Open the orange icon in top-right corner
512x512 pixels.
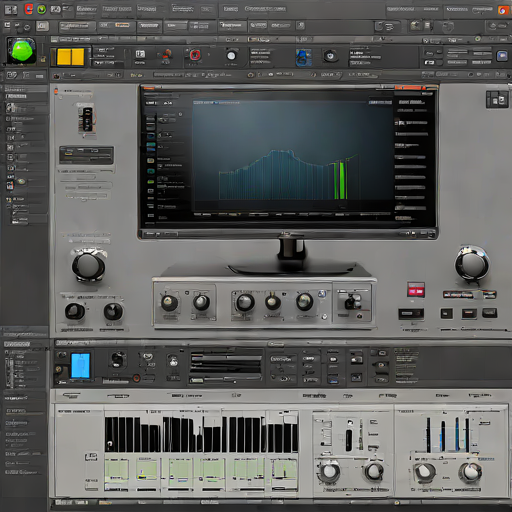pos(502,10)
